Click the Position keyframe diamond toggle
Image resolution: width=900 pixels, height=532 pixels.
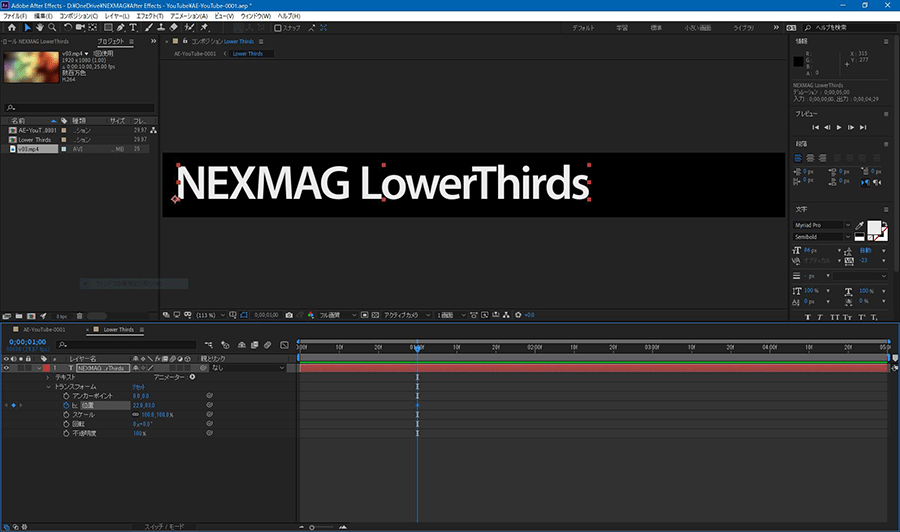coord(14,405)
